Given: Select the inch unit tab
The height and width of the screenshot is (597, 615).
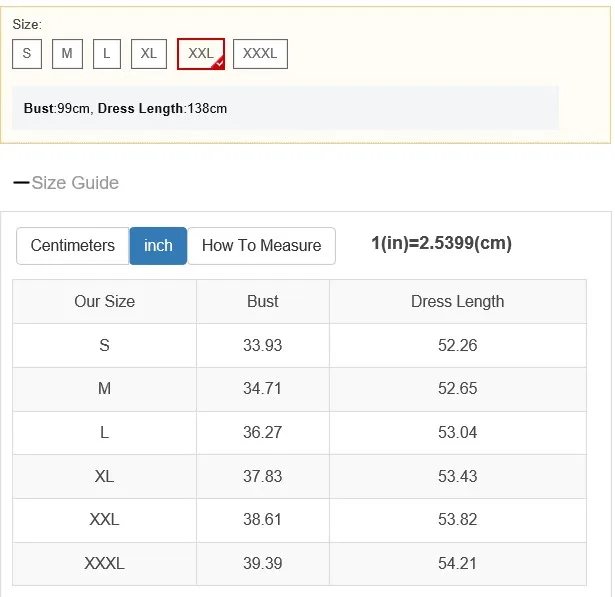Looking at the screenshot, I should (x=158, y=246).
